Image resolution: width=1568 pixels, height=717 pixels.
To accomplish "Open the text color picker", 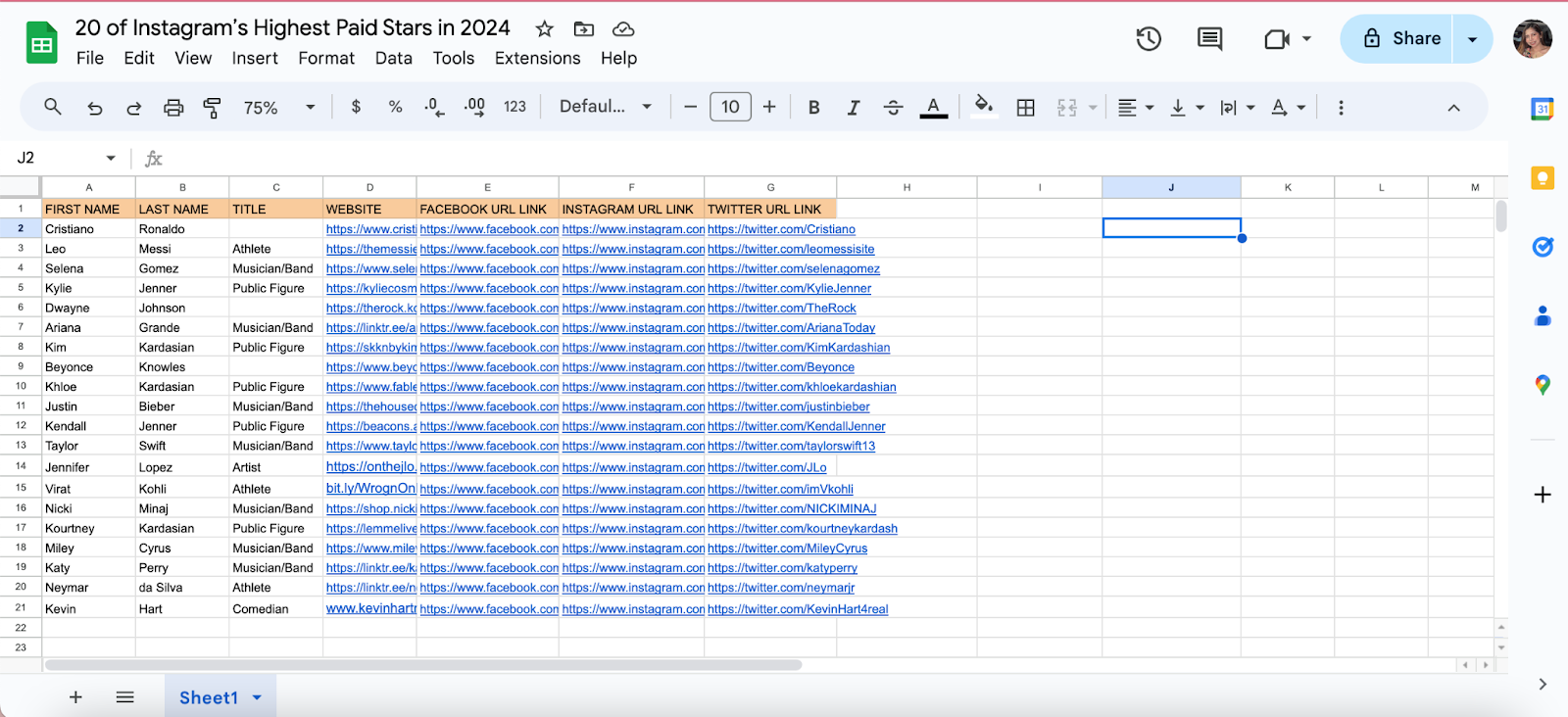I will (934, 108).
